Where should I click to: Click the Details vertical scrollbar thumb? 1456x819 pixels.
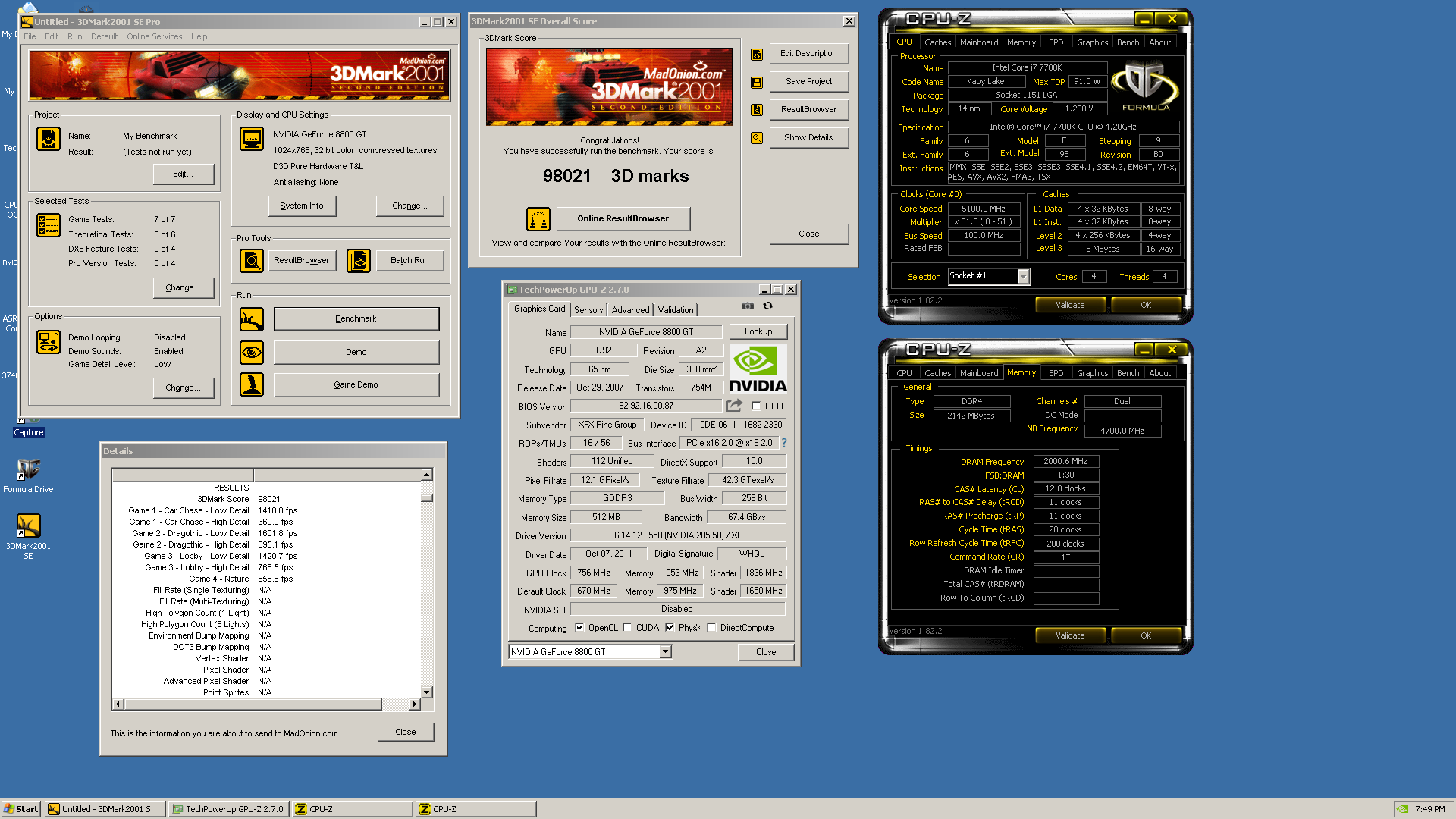pyautogui.click(x=427, y=498)
